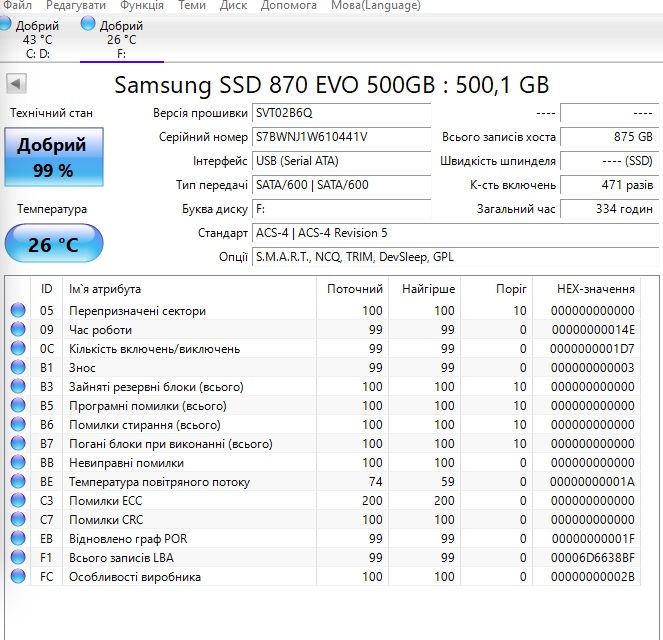The width and height of the screenshot is (663, 640).
Task: Click the HEX-значення column header
Action: pos(586,289)
